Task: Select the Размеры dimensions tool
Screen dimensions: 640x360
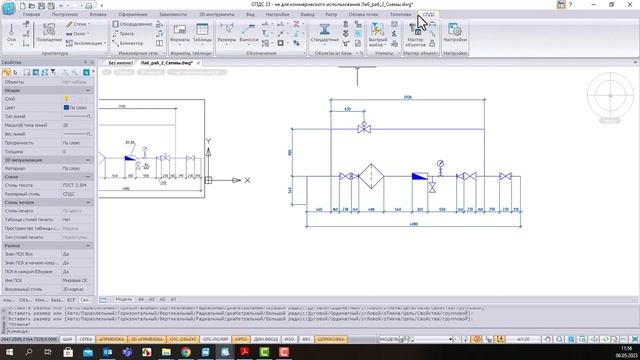Action: tap(227, 33)
